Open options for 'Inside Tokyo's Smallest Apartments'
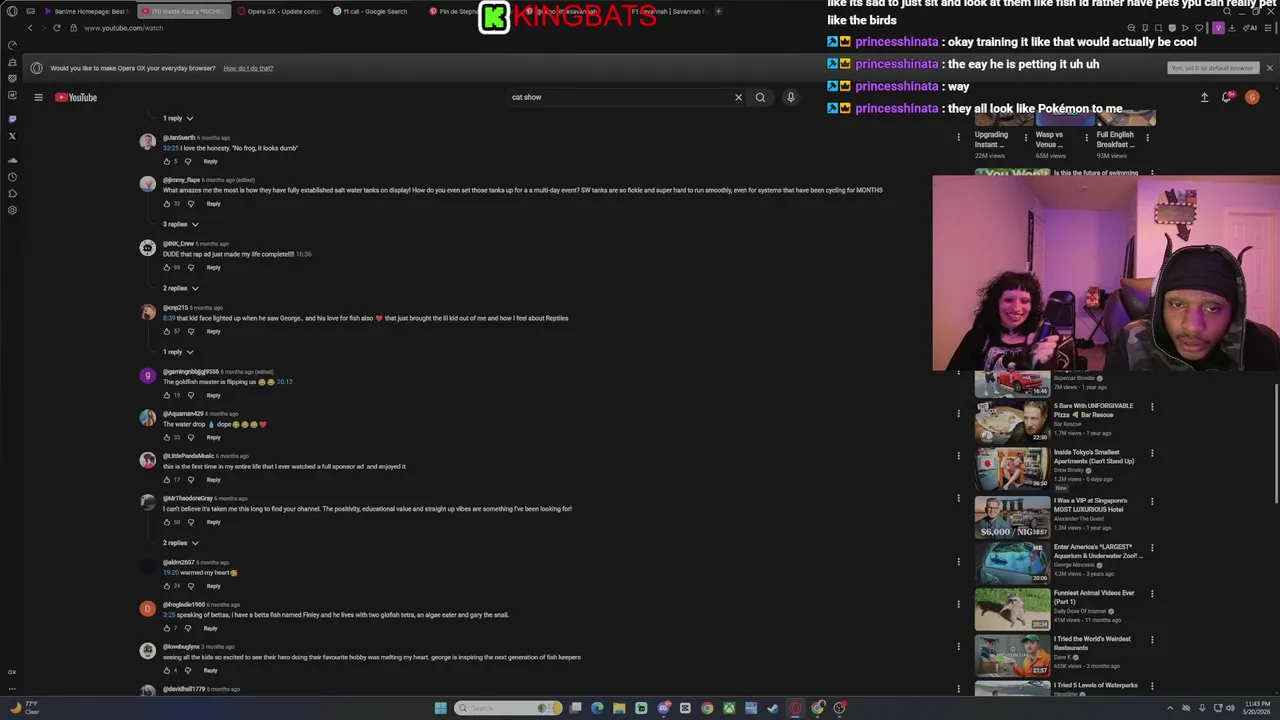 point(1152,453)
